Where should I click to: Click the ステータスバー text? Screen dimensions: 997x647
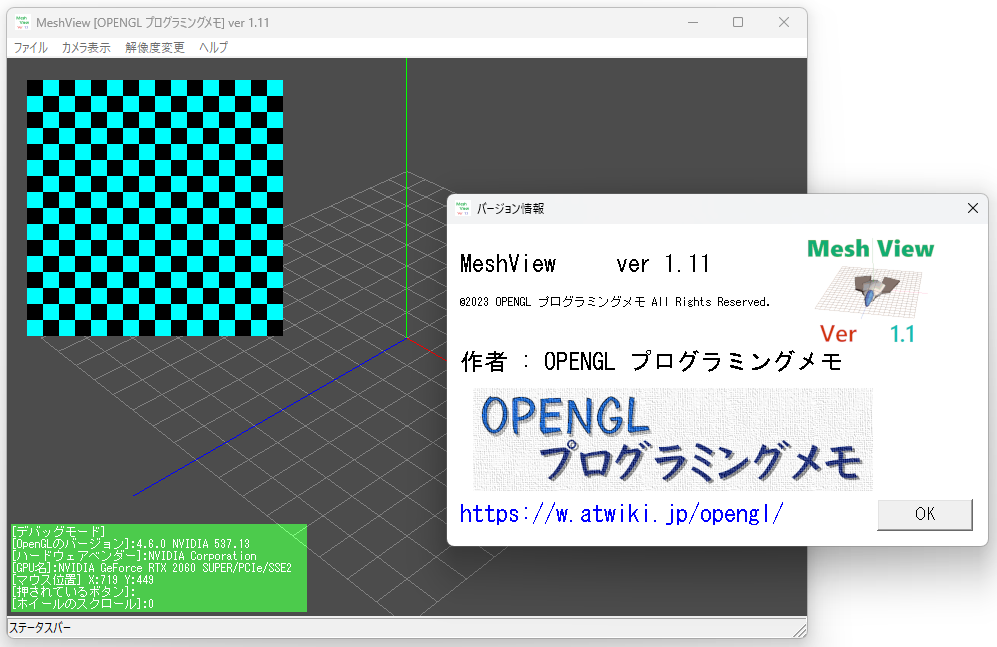(x=40, y=628)
